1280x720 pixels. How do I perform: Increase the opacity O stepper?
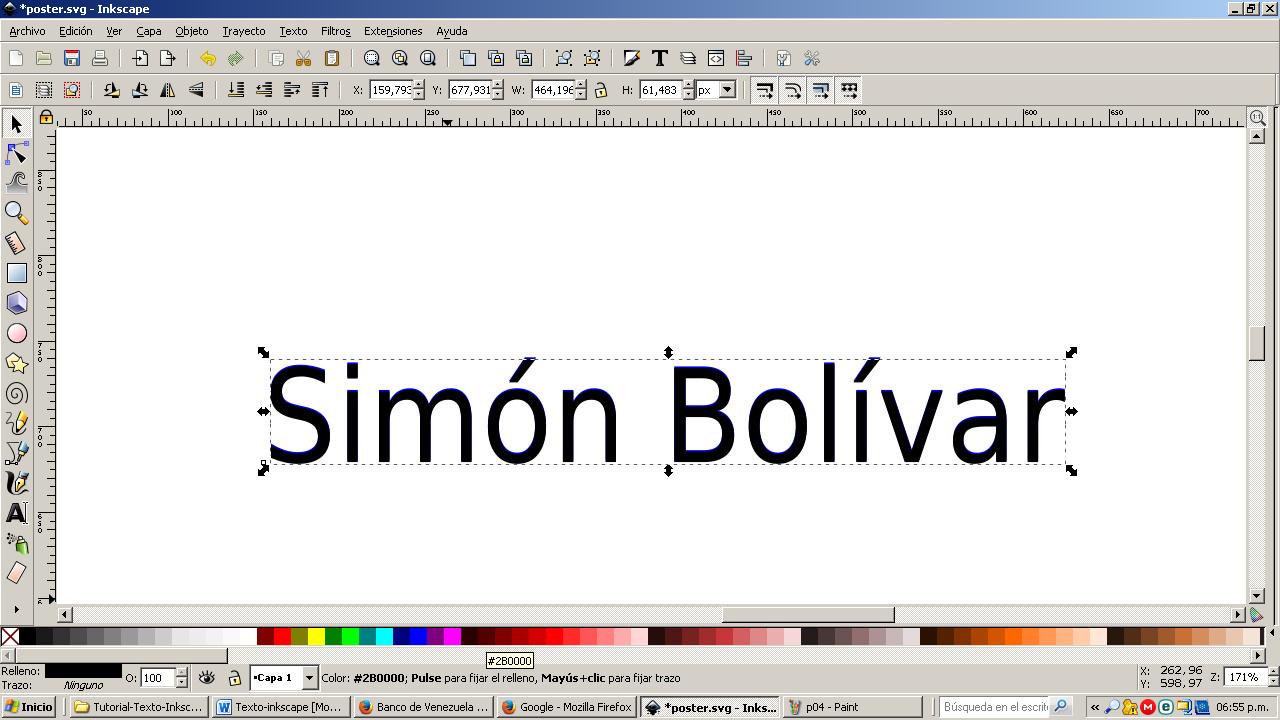tap(181, 673)
